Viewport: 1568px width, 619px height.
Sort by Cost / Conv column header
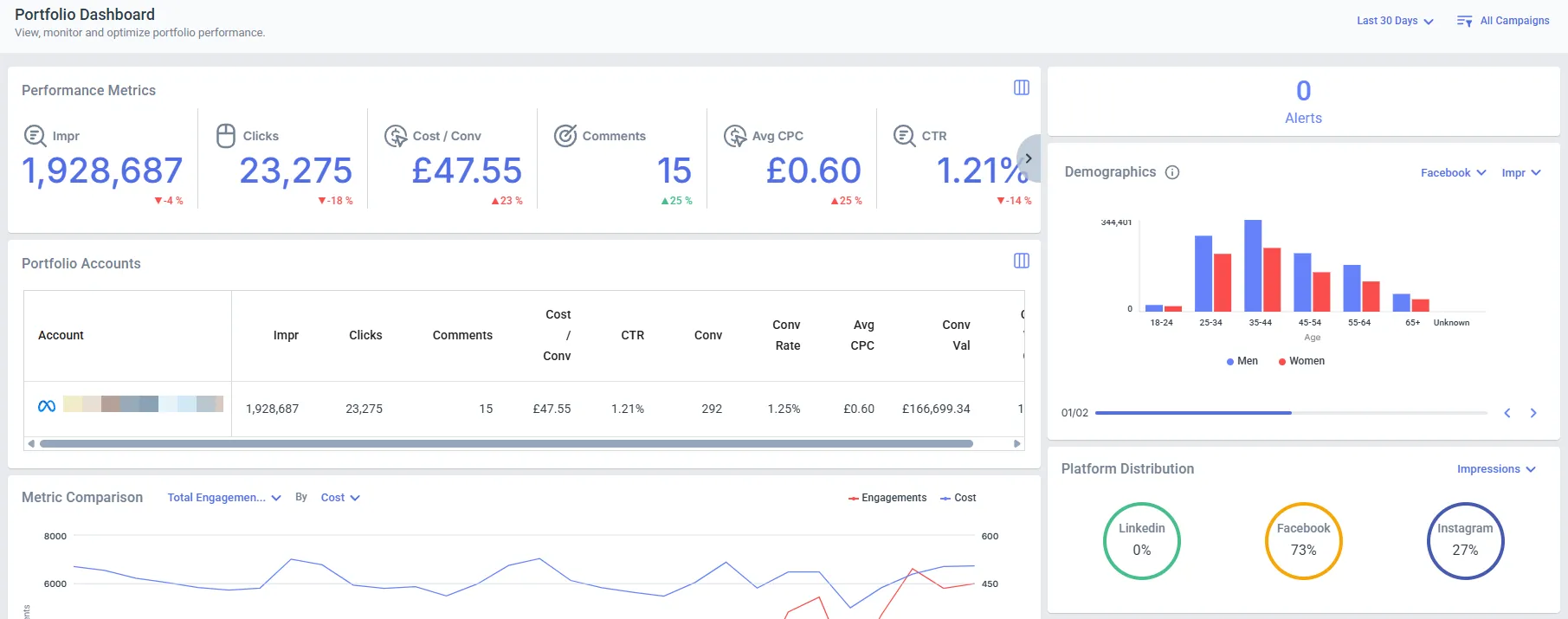click(x=558, y=335)
